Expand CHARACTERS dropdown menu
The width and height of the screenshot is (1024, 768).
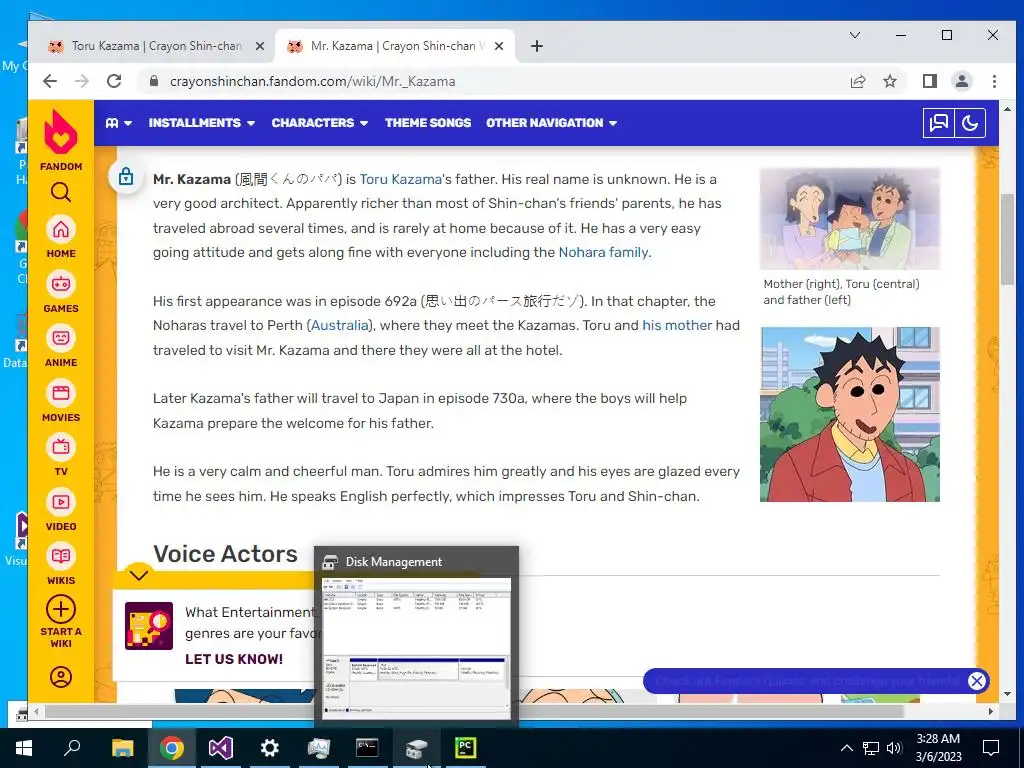click(319, 123)
